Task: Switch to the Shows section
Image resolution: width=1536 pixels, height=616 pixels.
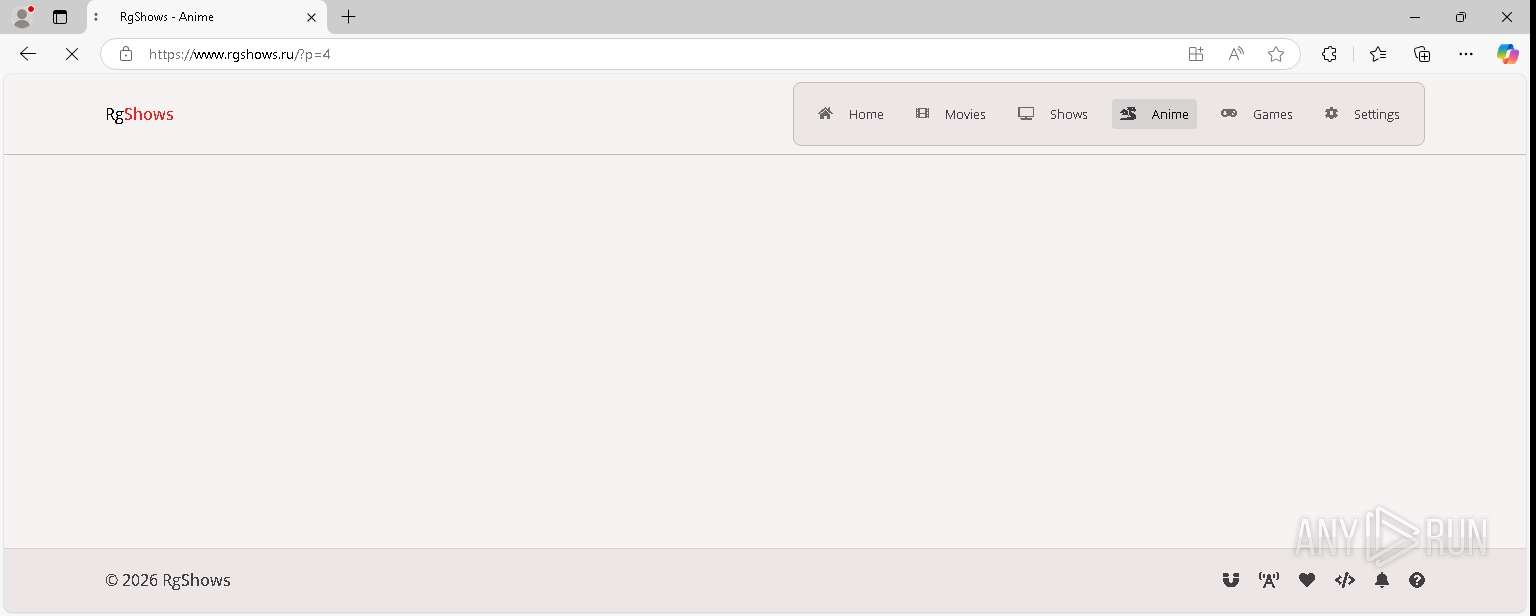Action: 1053,114
